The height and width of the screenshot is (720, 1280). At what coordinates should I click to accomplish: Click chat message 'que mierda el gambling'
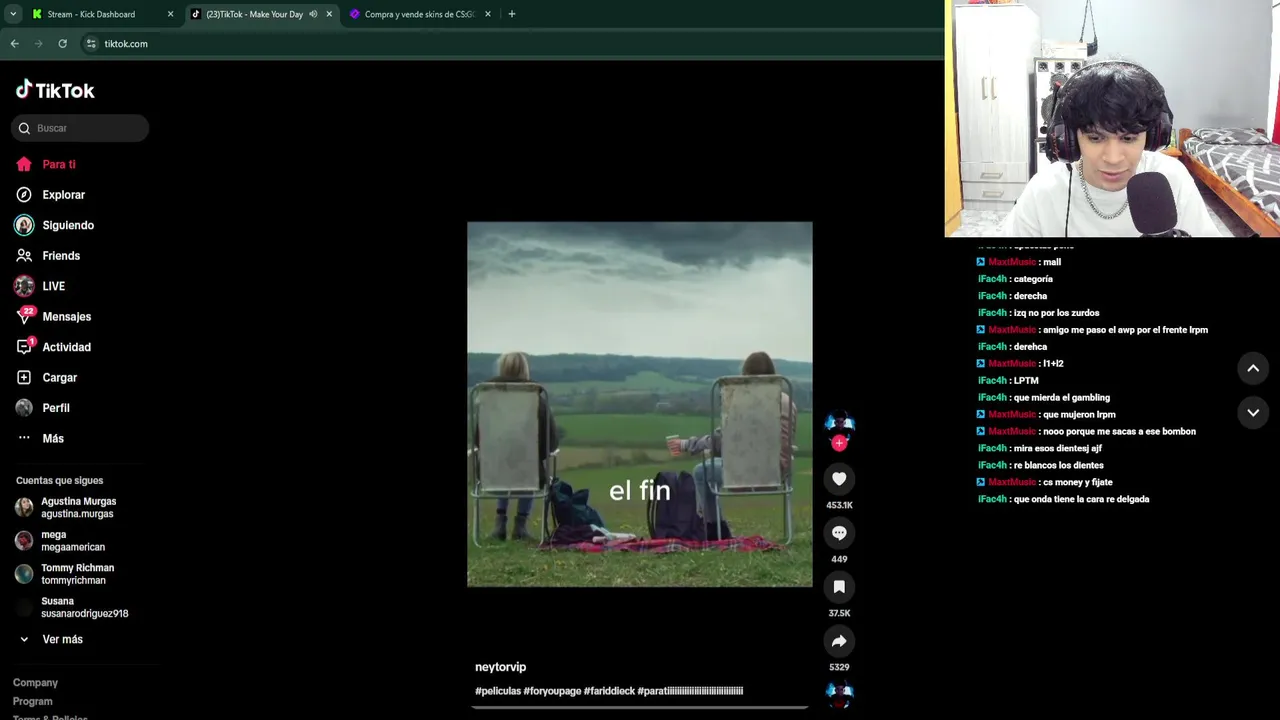pyautogui.click(x=1062, y=398)
